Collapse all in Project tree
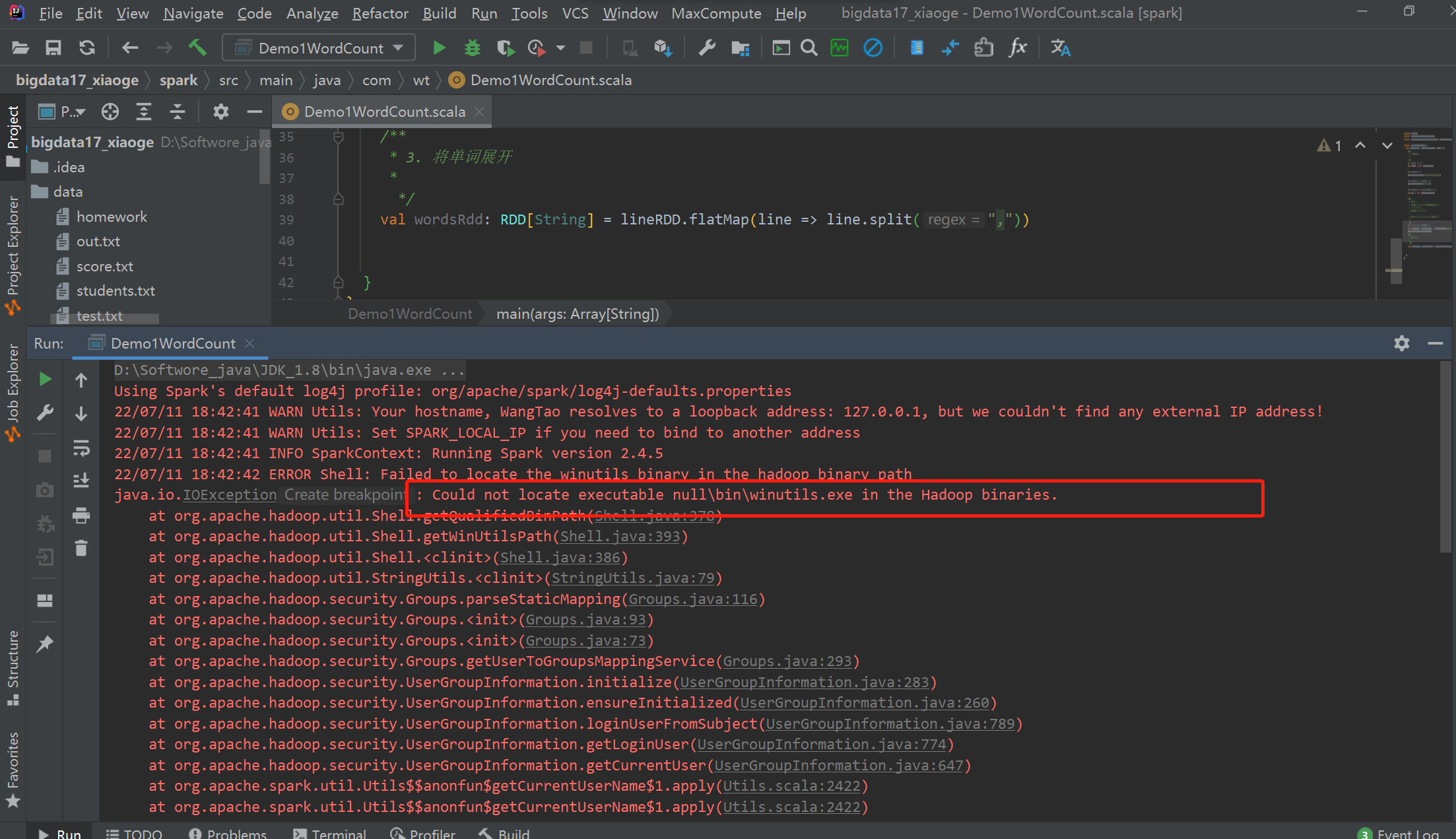Image resolution: width=1456 pixels, height=839 pixels. [177, 112]
